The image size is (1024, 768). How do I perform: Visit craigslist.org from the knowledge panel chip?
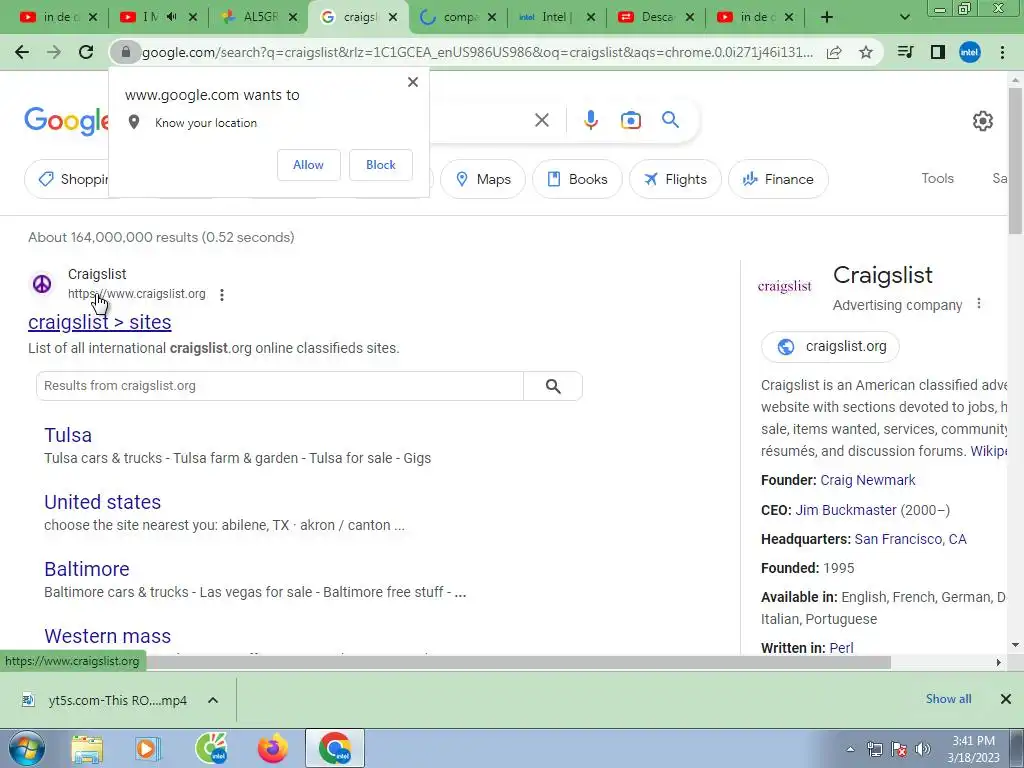pos(830,346)
